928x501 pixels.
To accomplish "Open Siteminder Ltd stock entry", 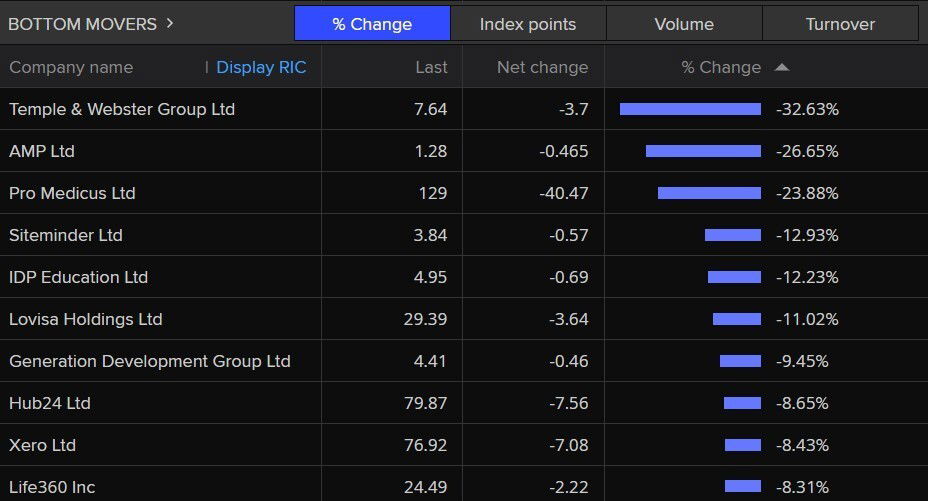I will (66, 235).
